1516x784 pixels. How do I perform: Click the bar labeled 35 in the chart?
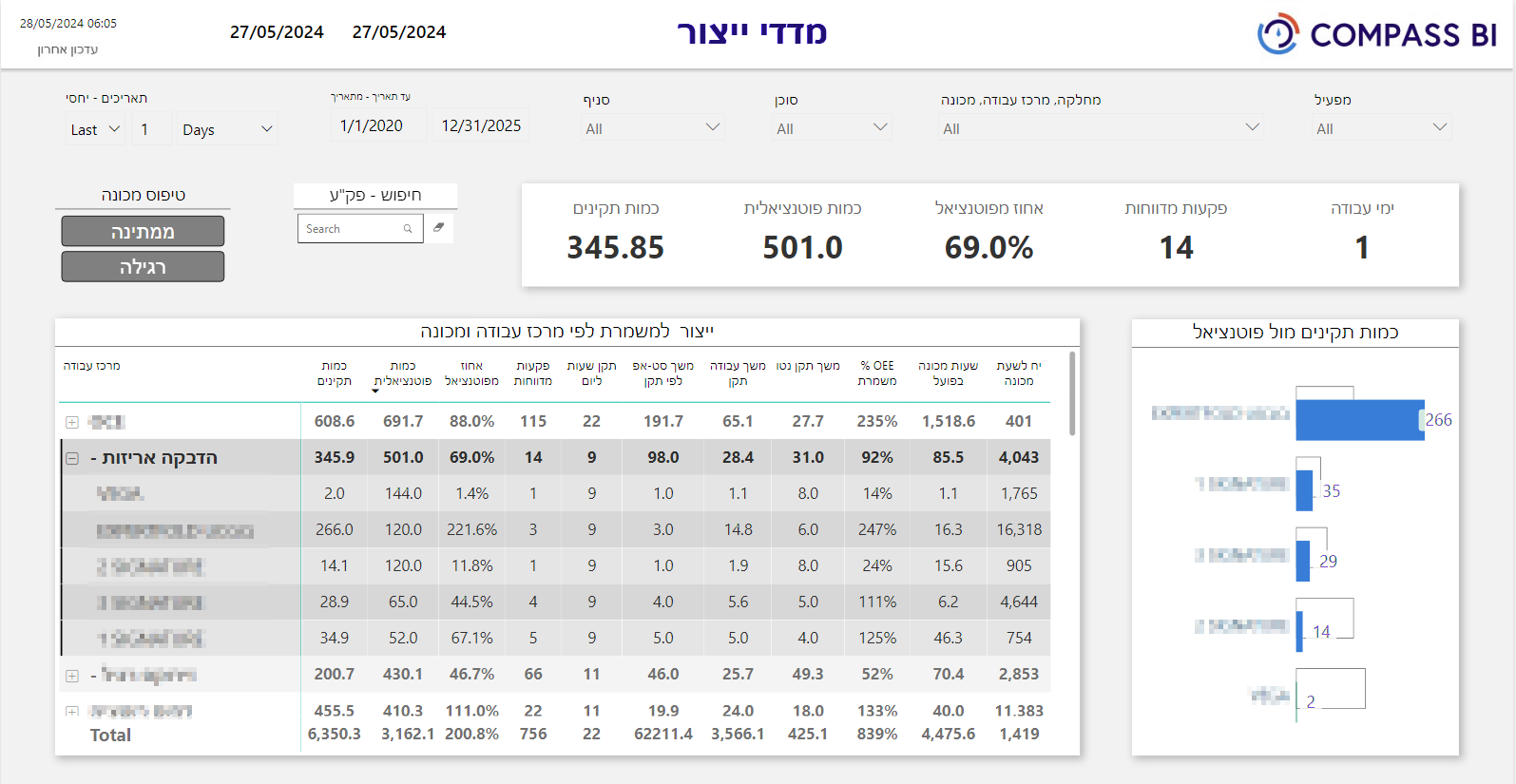tap(1305, 490)
